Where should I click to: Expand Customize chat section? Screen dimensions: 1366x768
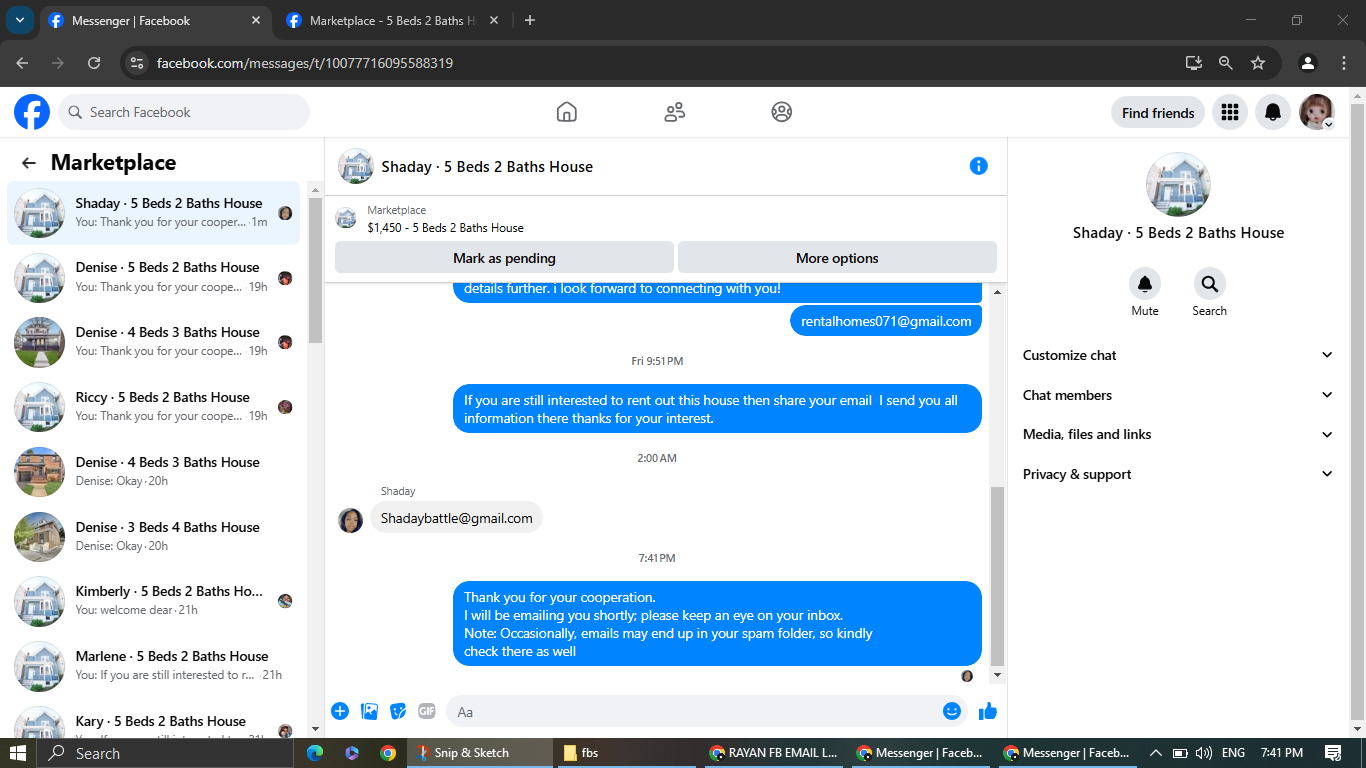tap(1178, 355)
